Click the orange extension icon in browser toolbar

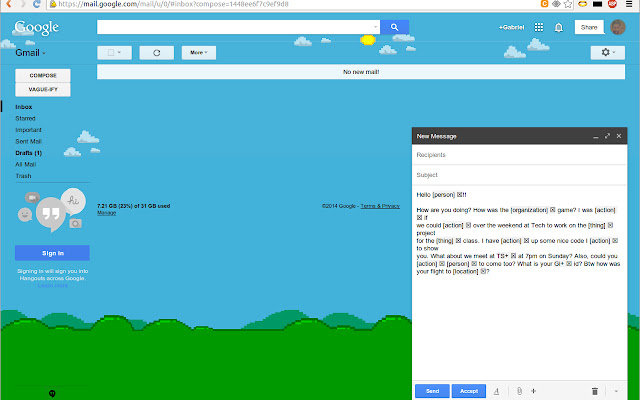coord(544,4)
